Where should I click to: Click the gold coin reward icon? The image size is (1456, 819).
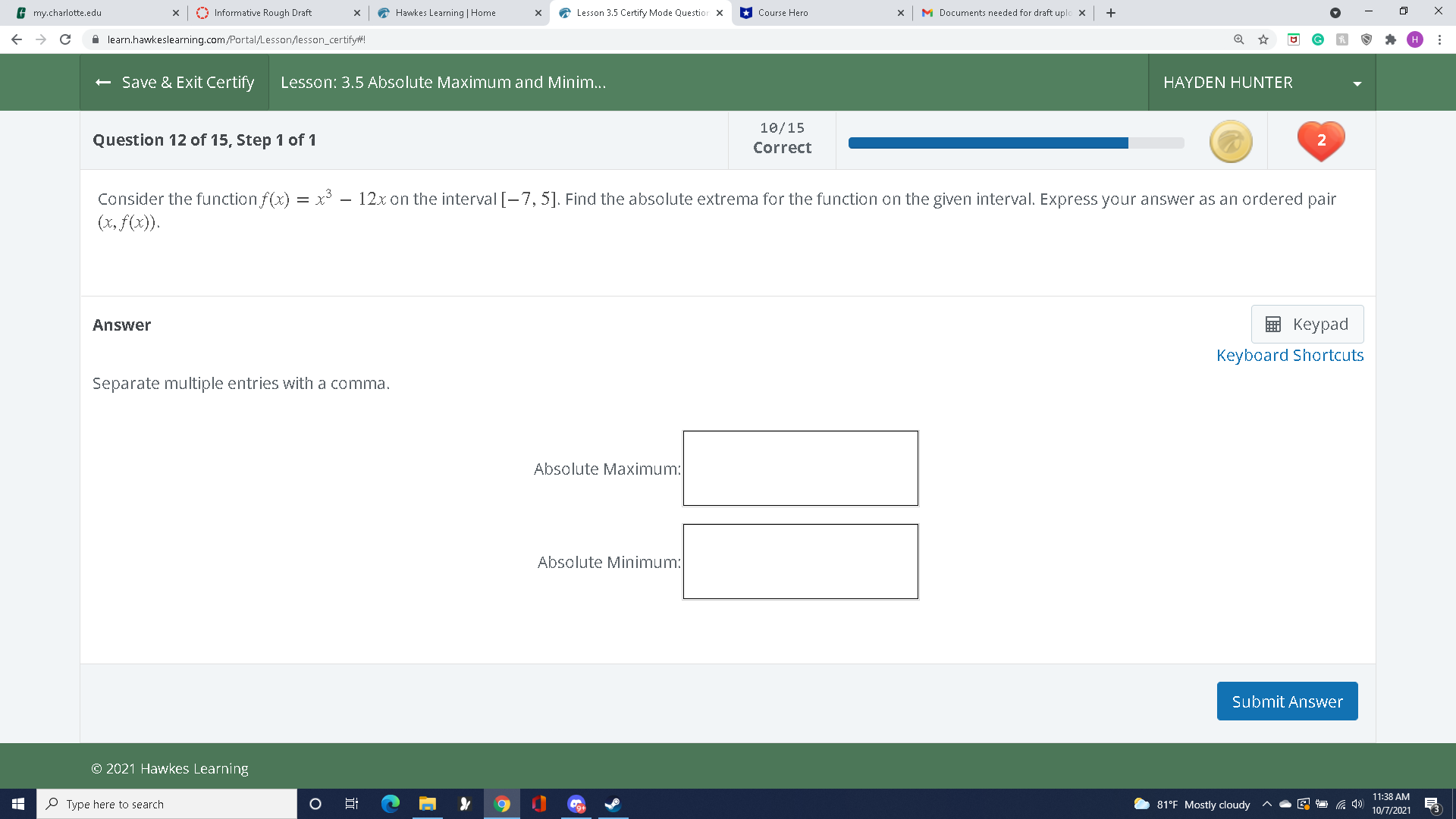point(1230,140)
